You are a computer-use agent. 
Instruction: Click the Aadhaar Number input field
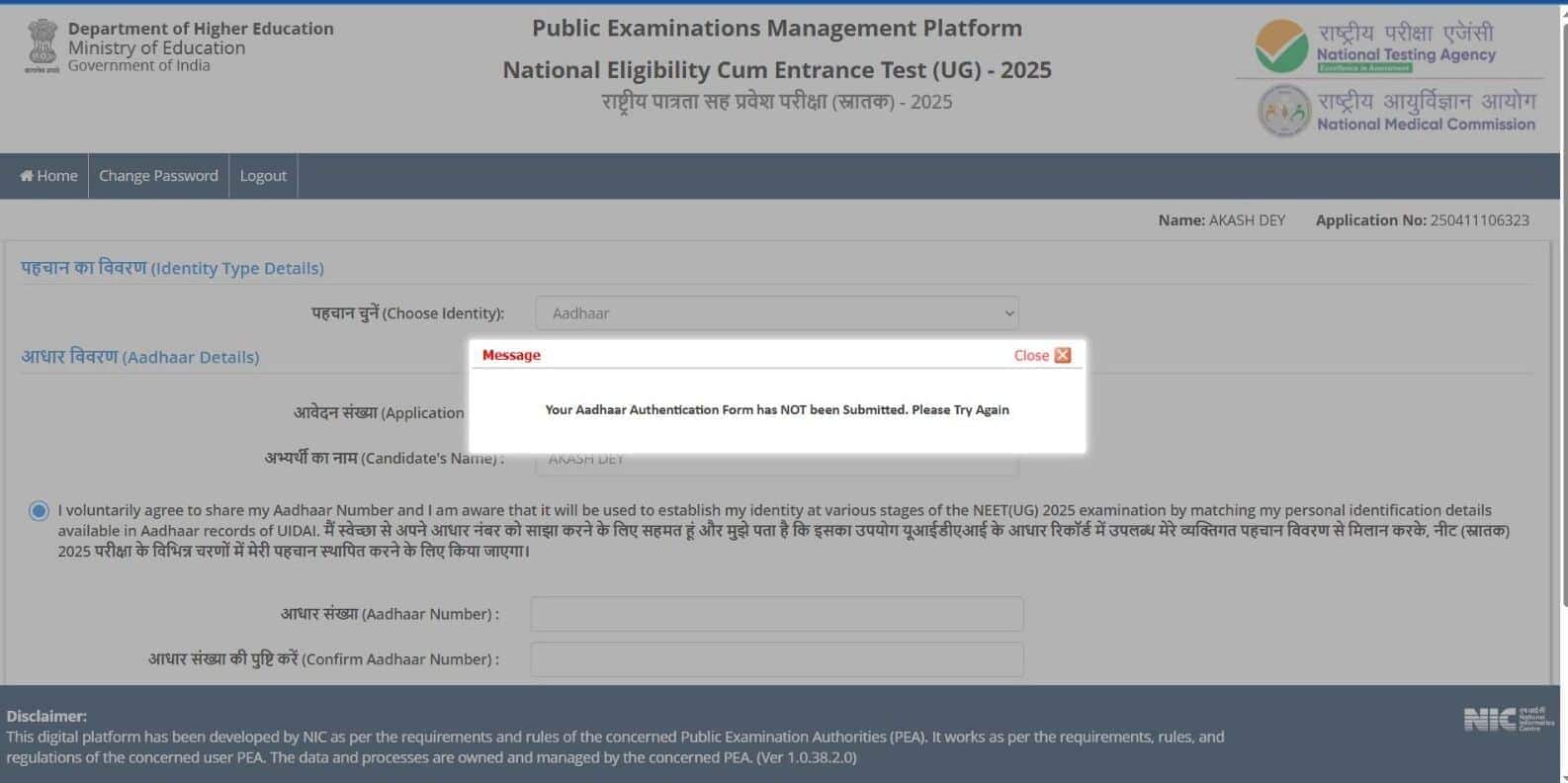pos(776,614)
